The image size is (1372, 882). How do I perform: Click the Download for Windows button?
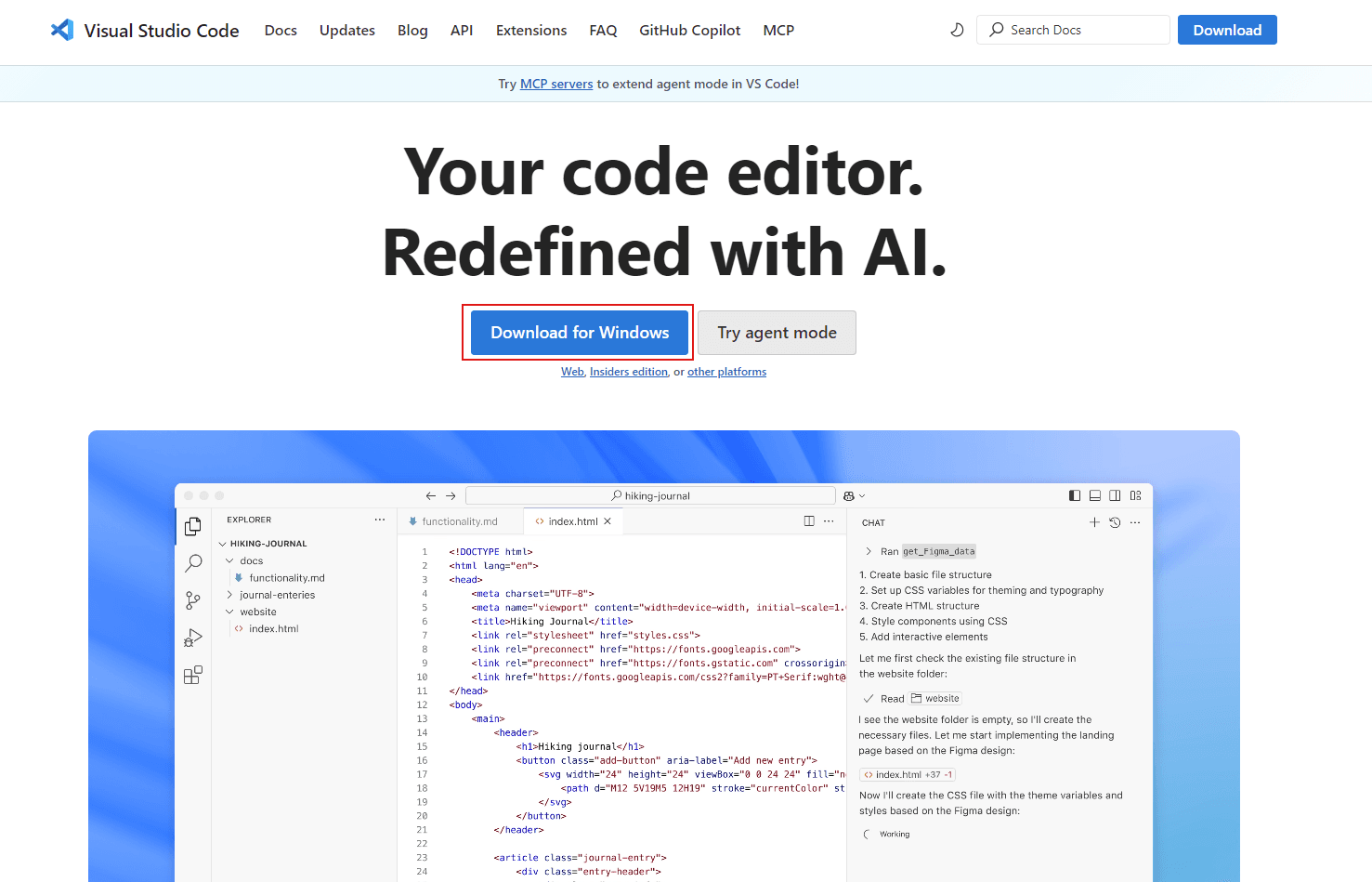578,332
